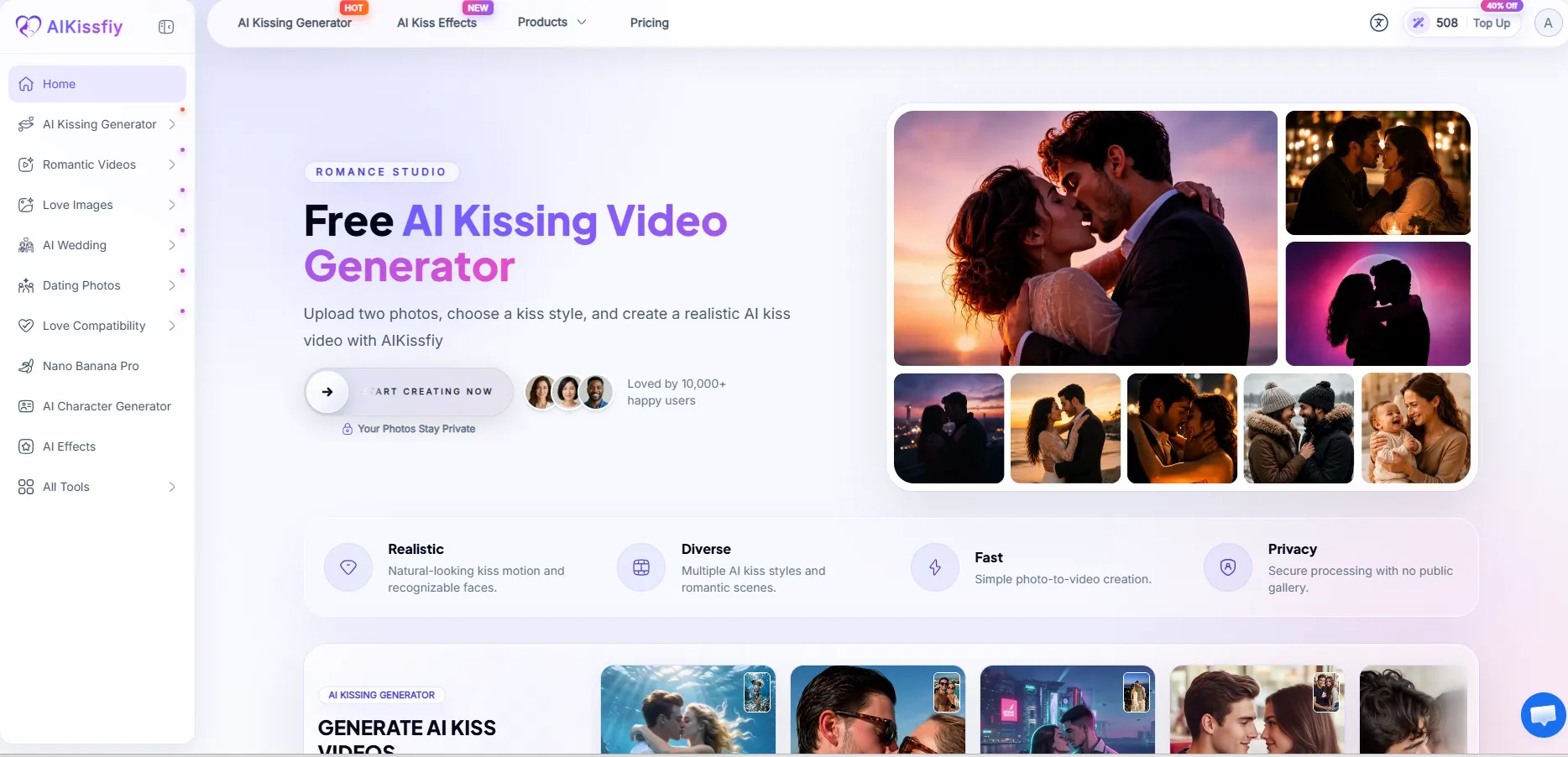Select the winter hats couple thumbnail
Screen dimensions: 1568x757
pyautogui.click(x=1299, y=428)
